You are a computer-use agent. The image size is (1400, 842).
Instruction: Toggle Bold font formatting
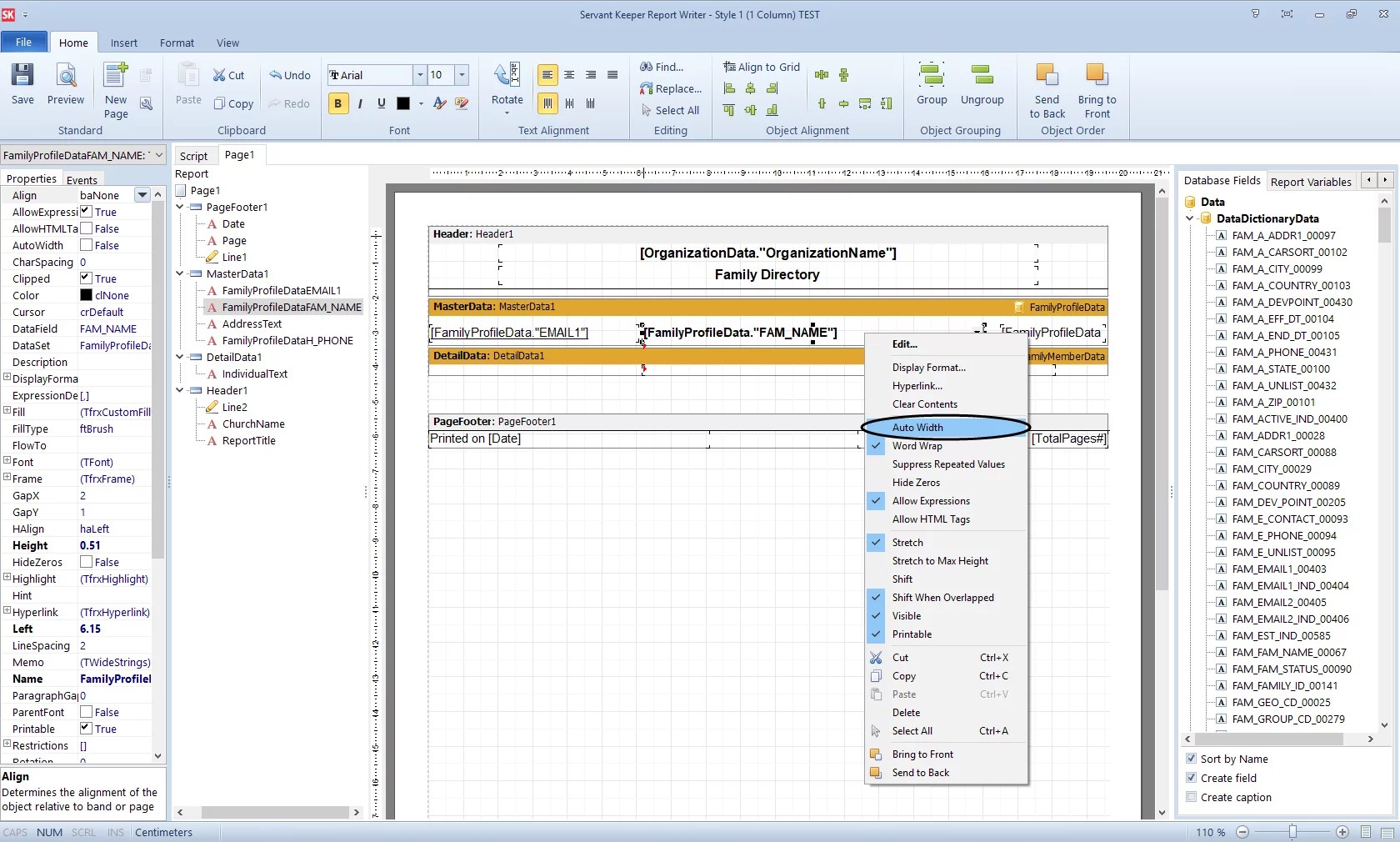[x=337, y=103]
